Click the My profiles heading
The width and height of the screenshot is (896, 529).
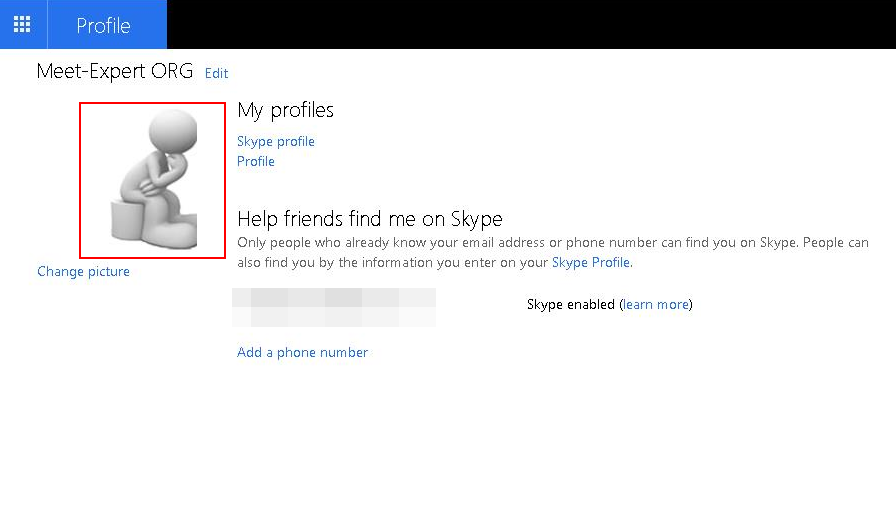click(285, 110)
